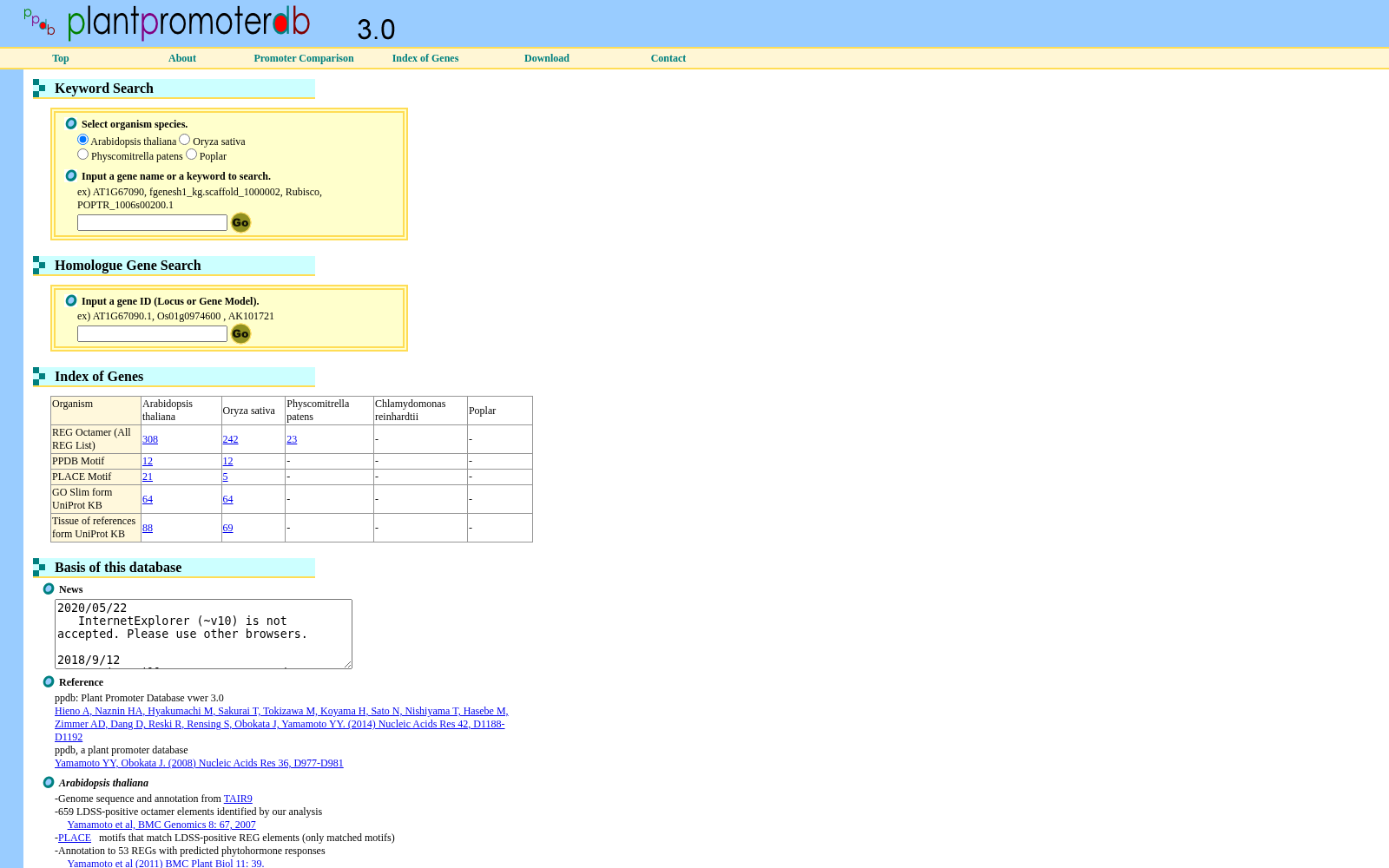Select the Poplar radio button
The height and width of the screenshot is (868, 1389).
191,155
